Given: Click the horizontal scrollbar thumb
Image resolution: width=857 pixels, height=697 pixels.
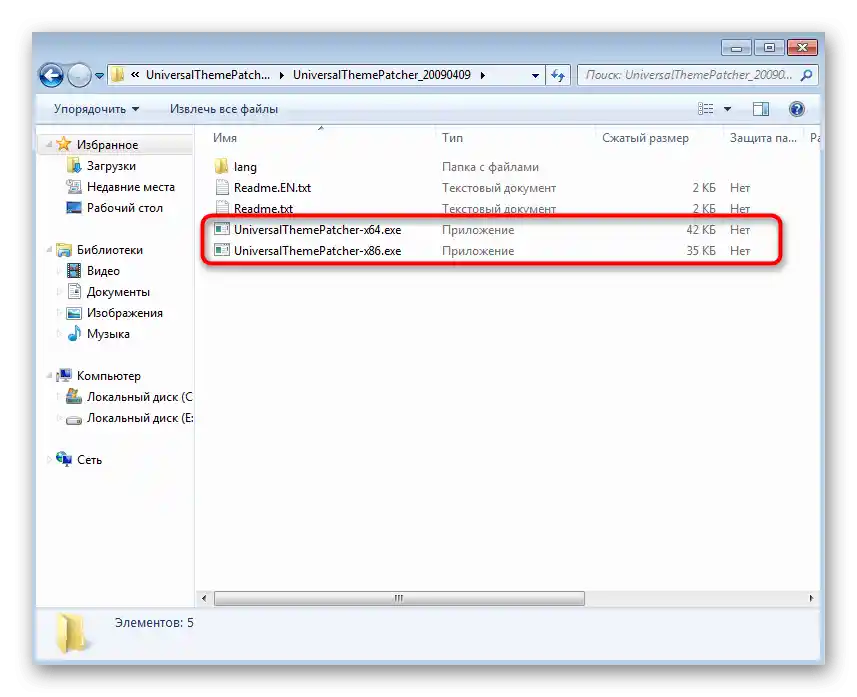Looking at the screenshot, I should pos(399,598).
